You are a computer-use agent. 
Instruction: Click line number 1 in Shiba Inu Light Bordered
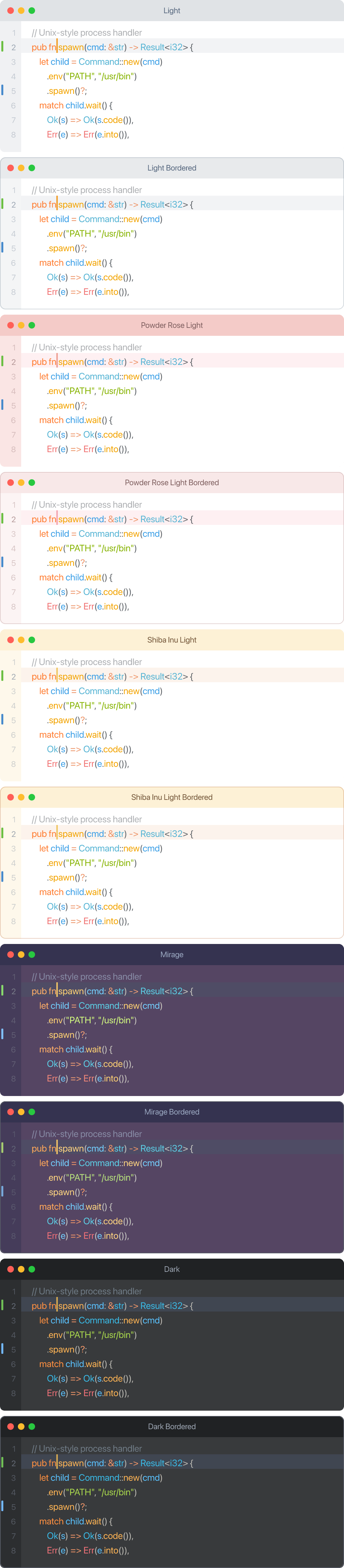(13, 819)
